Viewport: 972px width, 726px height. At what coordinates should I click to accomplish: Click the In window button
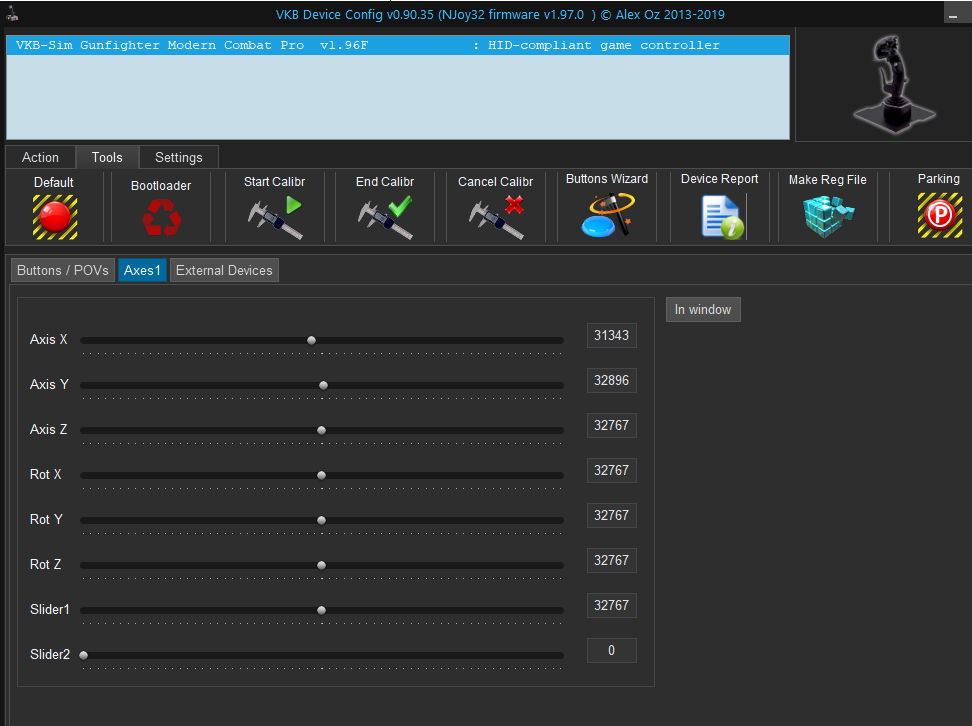[x=702, y=310]
